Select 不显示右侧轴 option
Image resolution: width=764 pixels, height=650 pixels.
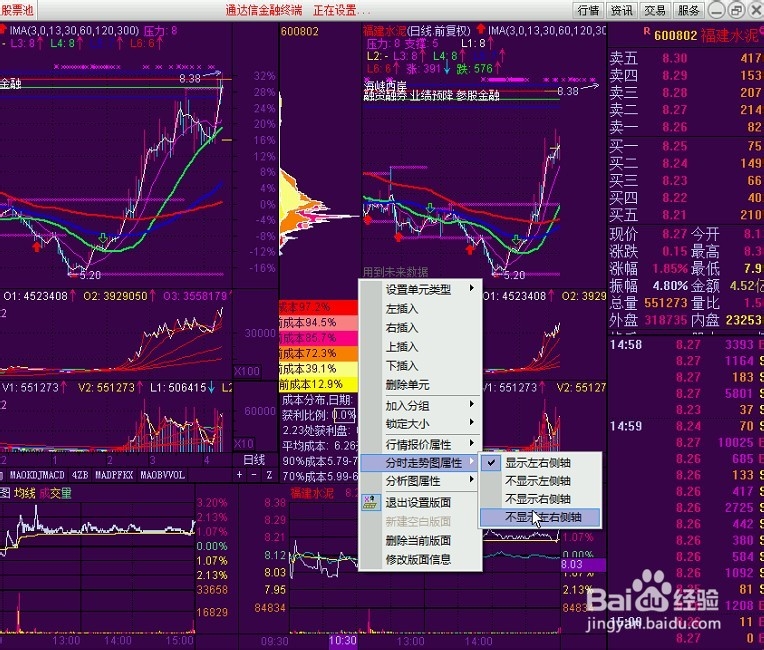(x=540, y=499)
